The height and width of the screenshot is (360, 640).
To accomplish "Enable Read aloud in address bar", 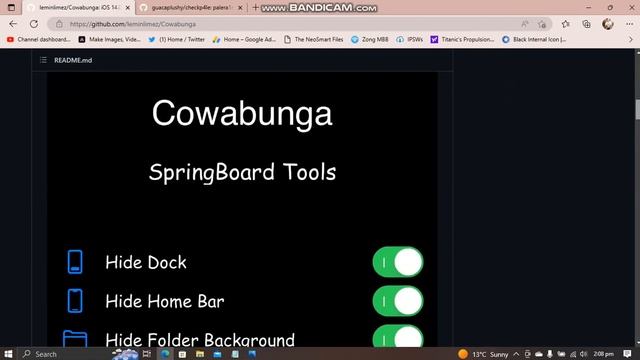I will [524, 24].
